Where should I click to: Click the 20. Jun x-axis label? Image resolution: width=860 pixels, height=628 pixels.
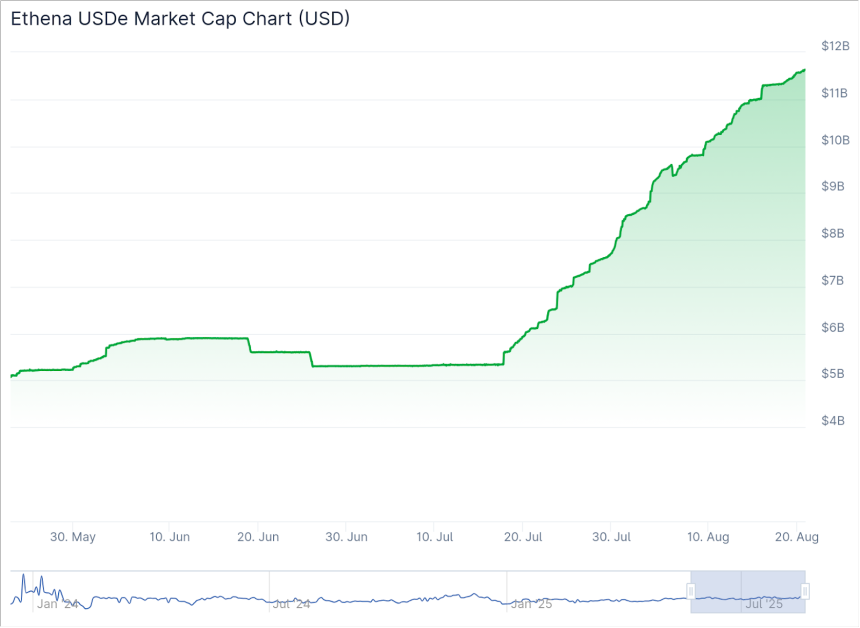tap(258, 537)
